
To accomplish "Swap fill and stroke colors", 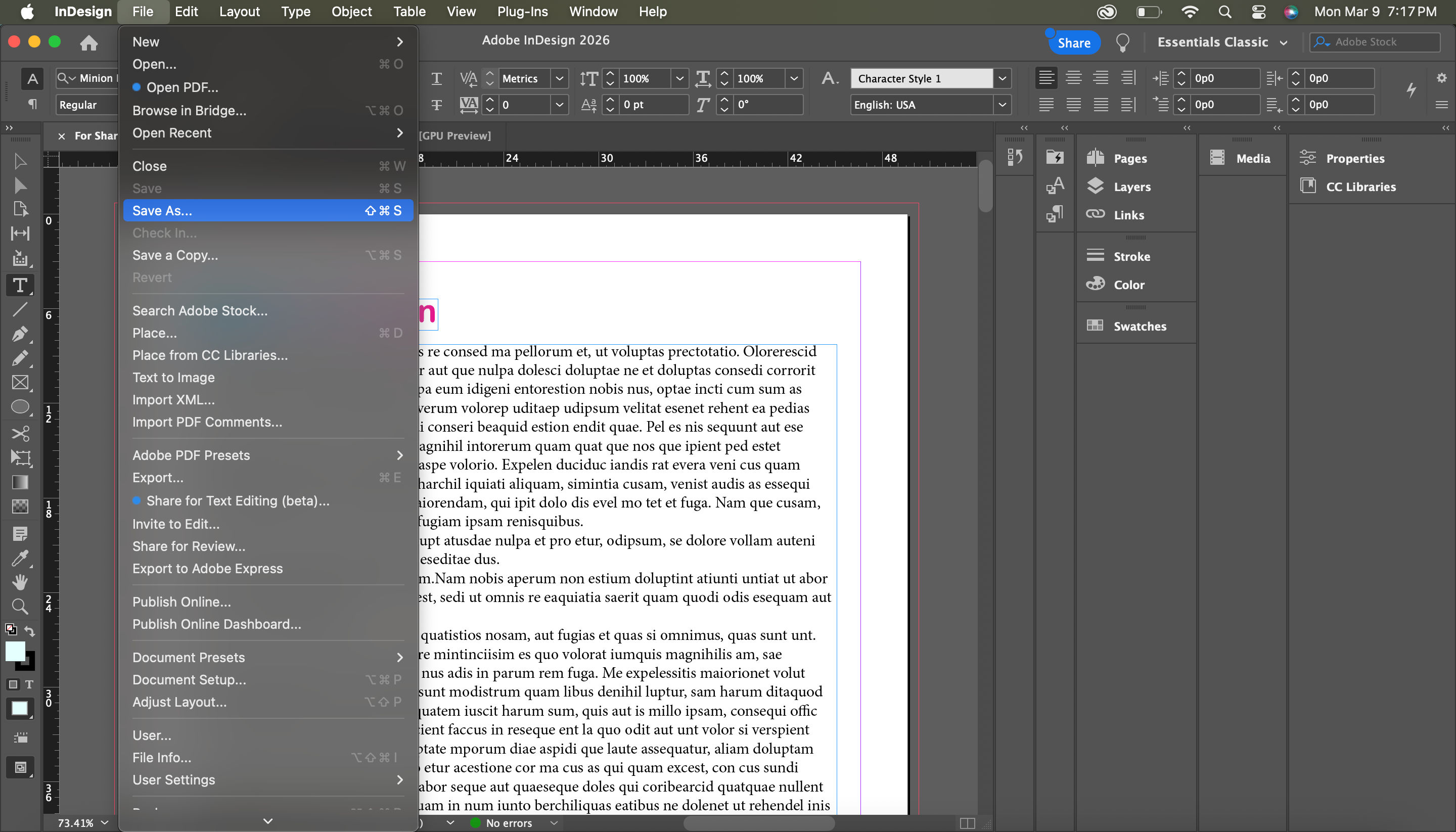I will (29, 630).
